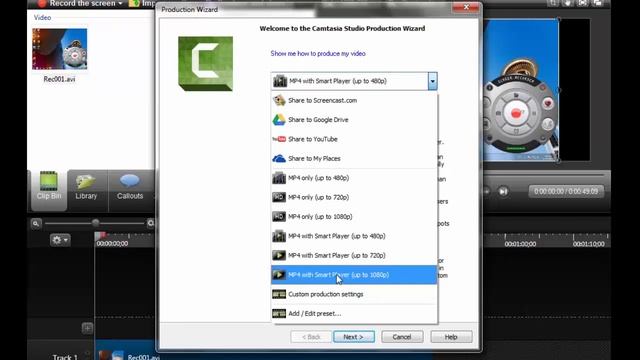Cancel the Production Wizard
The height and width of the screenshot is (360, 640).
(402, 337)
